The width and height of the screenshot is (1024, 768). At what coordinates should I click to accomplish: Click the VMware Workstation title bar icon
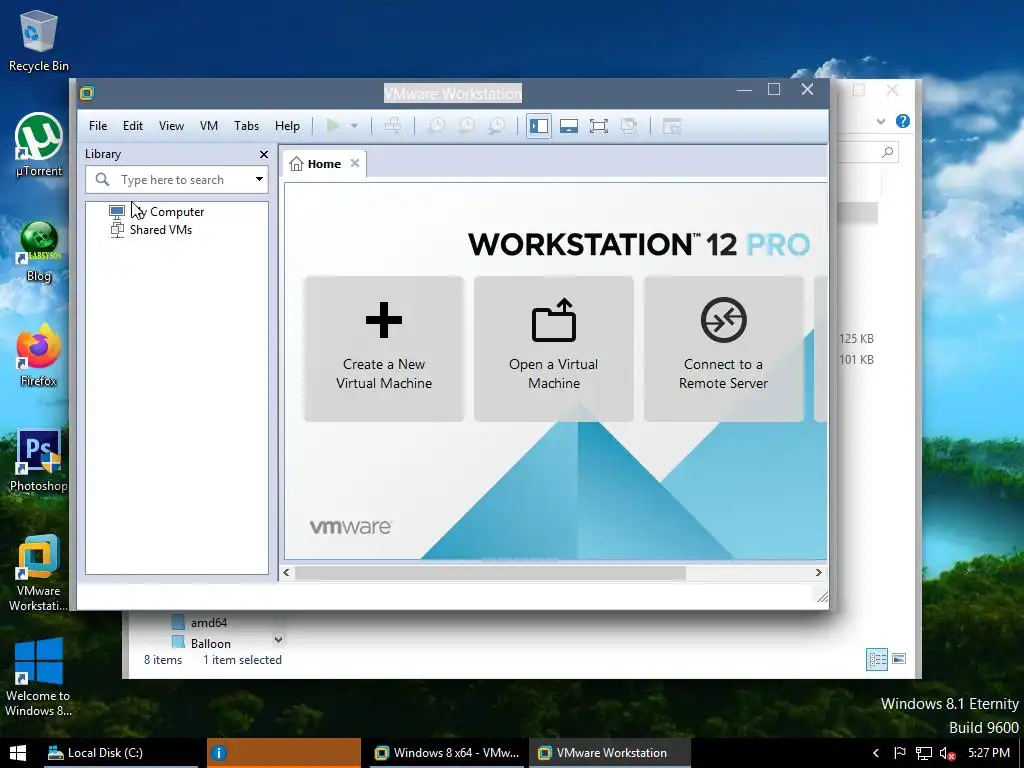coord(87,93)
